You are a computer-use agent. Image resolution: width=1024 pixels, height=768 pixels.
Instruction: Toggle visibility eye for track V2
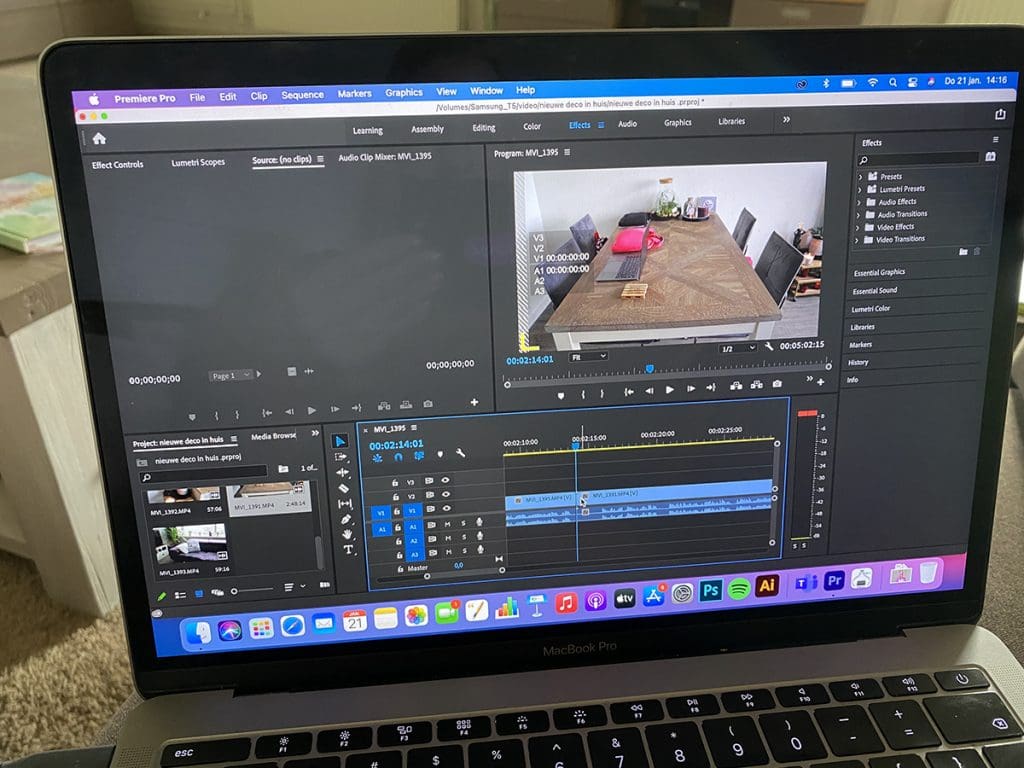[446, 495]
